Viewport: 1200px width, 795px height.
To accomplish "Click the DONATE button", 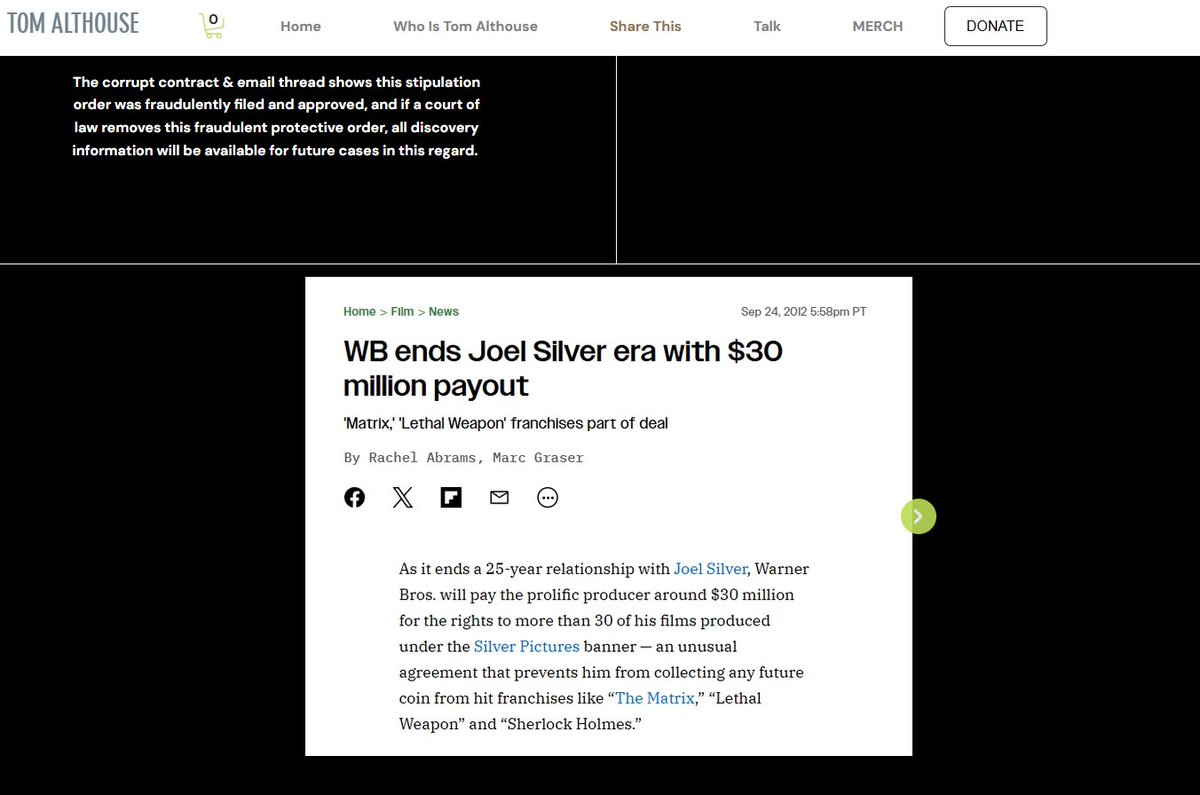I will (995, 26).
